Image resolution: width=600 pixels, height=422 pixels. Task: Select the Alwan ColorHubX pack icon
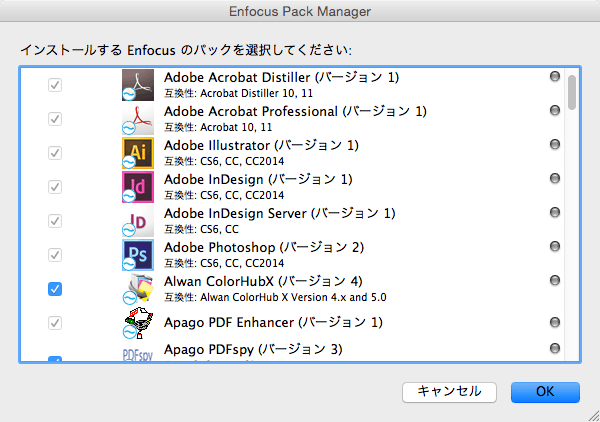[138, 289]
